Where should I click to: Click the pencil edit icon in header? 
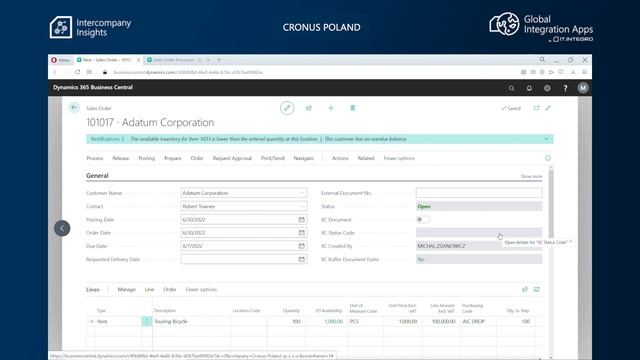(287, 108)
